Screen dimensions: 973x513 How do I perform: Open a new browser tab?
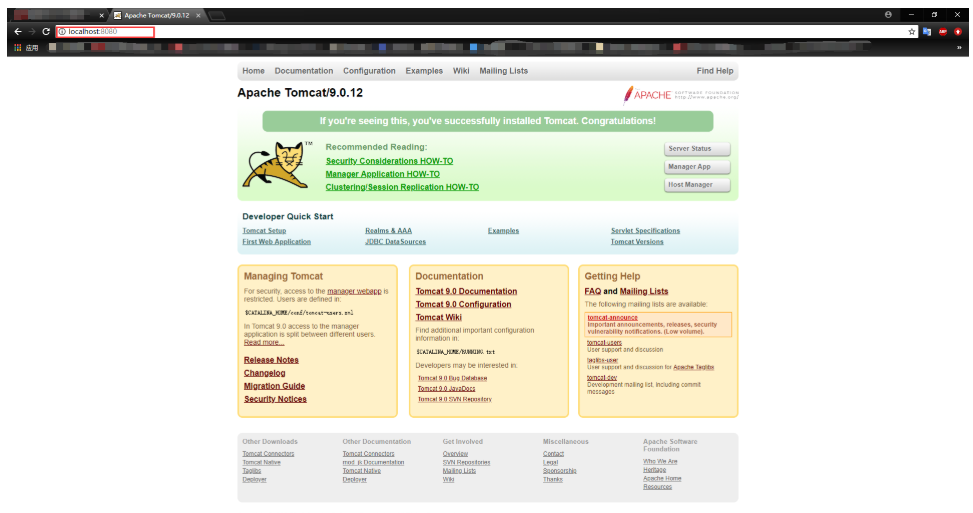coord(217,16)
